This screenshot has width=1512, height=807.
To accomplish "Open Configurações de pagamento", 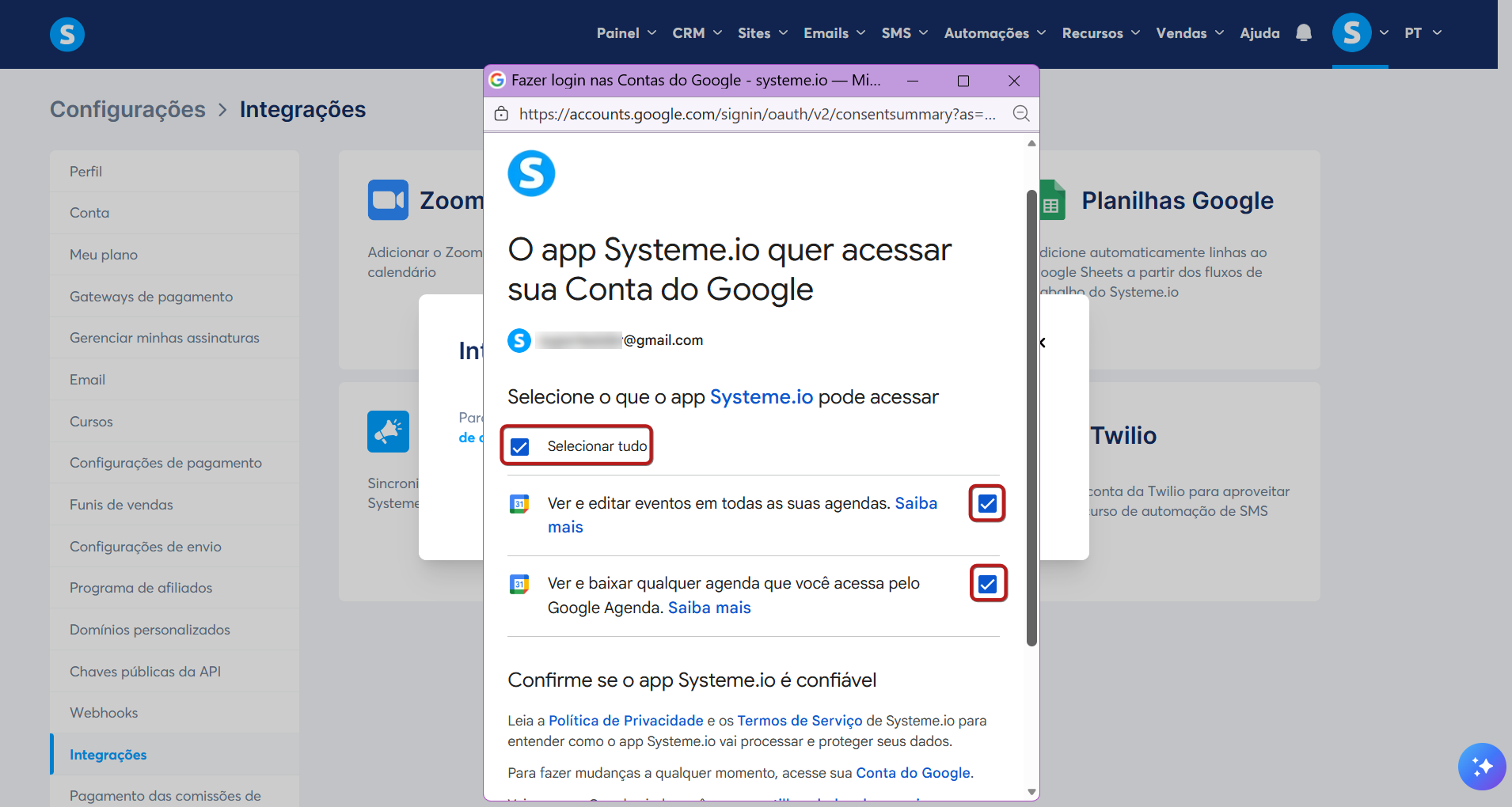I will pos(174,463).
